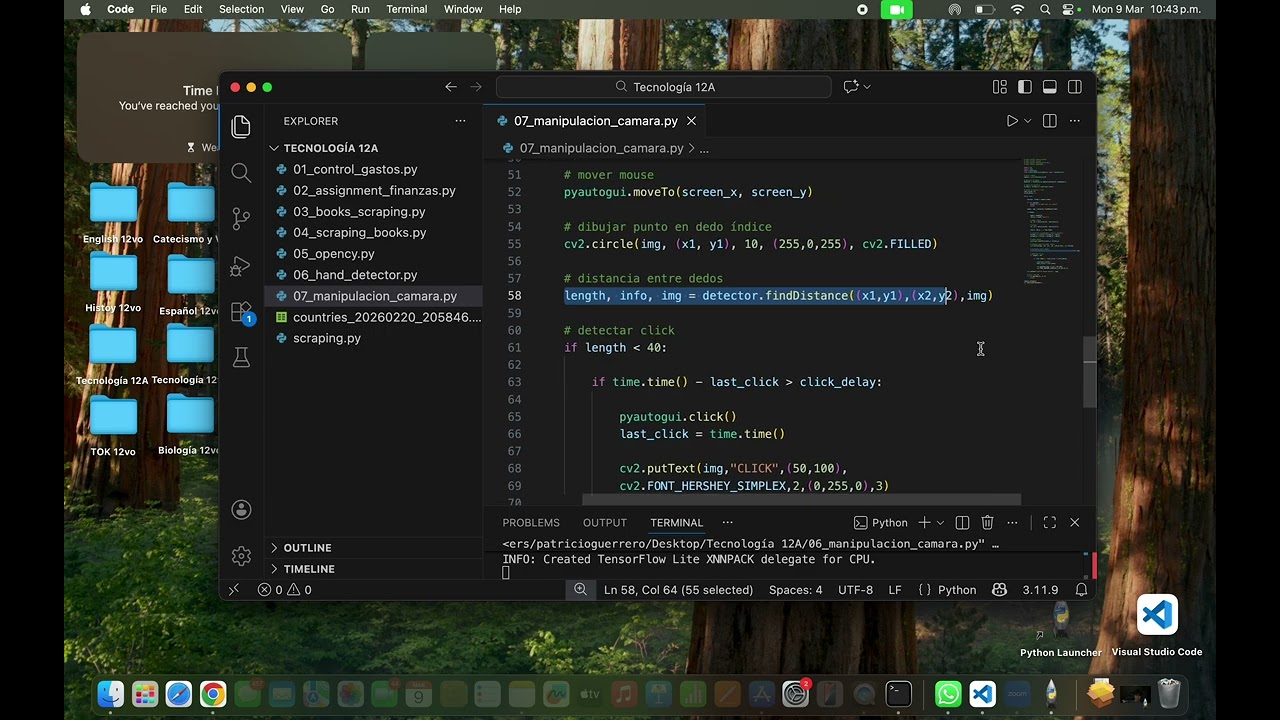Split the editor to the right
The height and width of the screenshot is (720, 1280).
[1049, 121]
